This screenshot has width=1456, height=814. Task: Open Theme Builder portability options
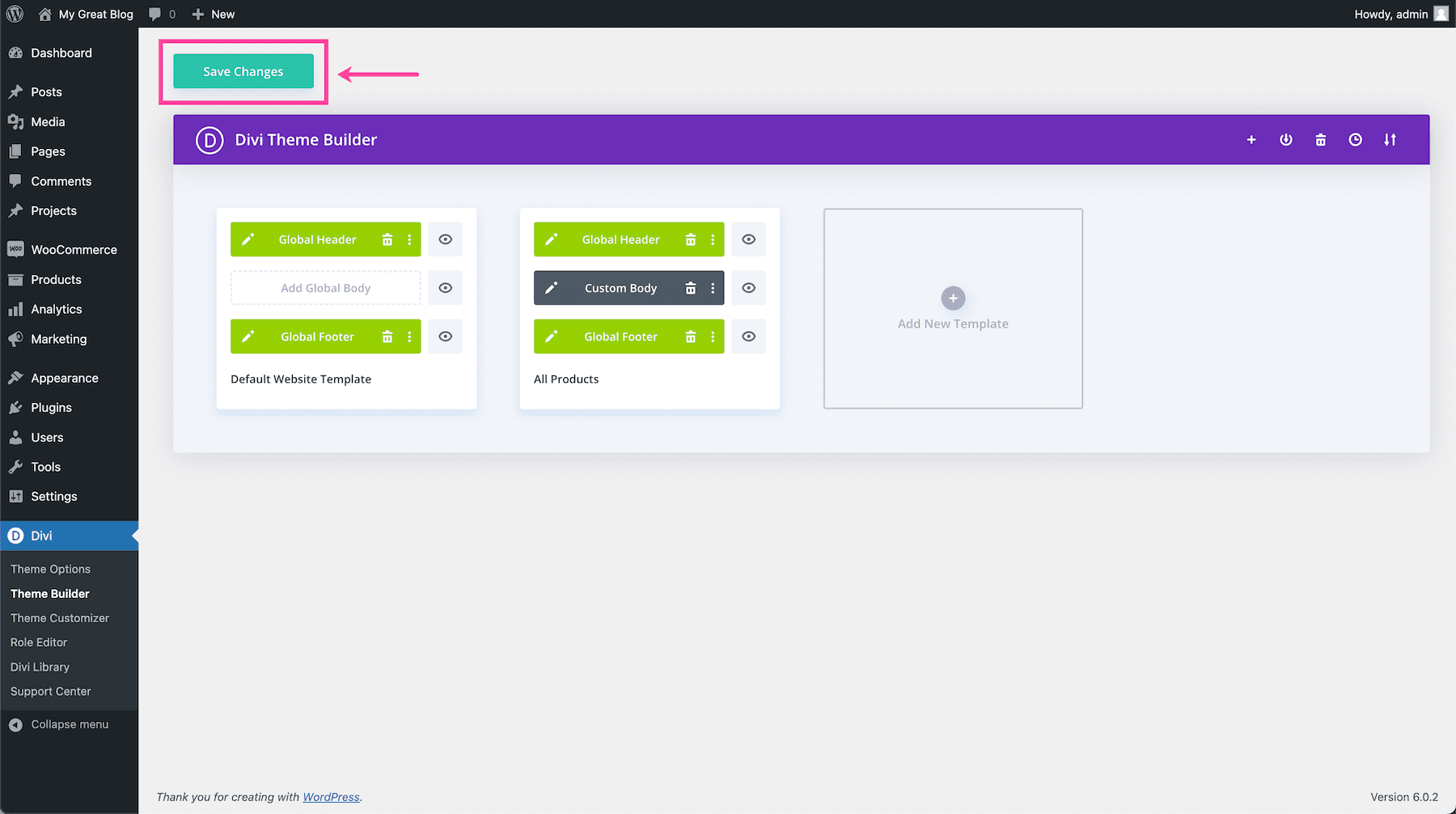tap(1390, 139)
